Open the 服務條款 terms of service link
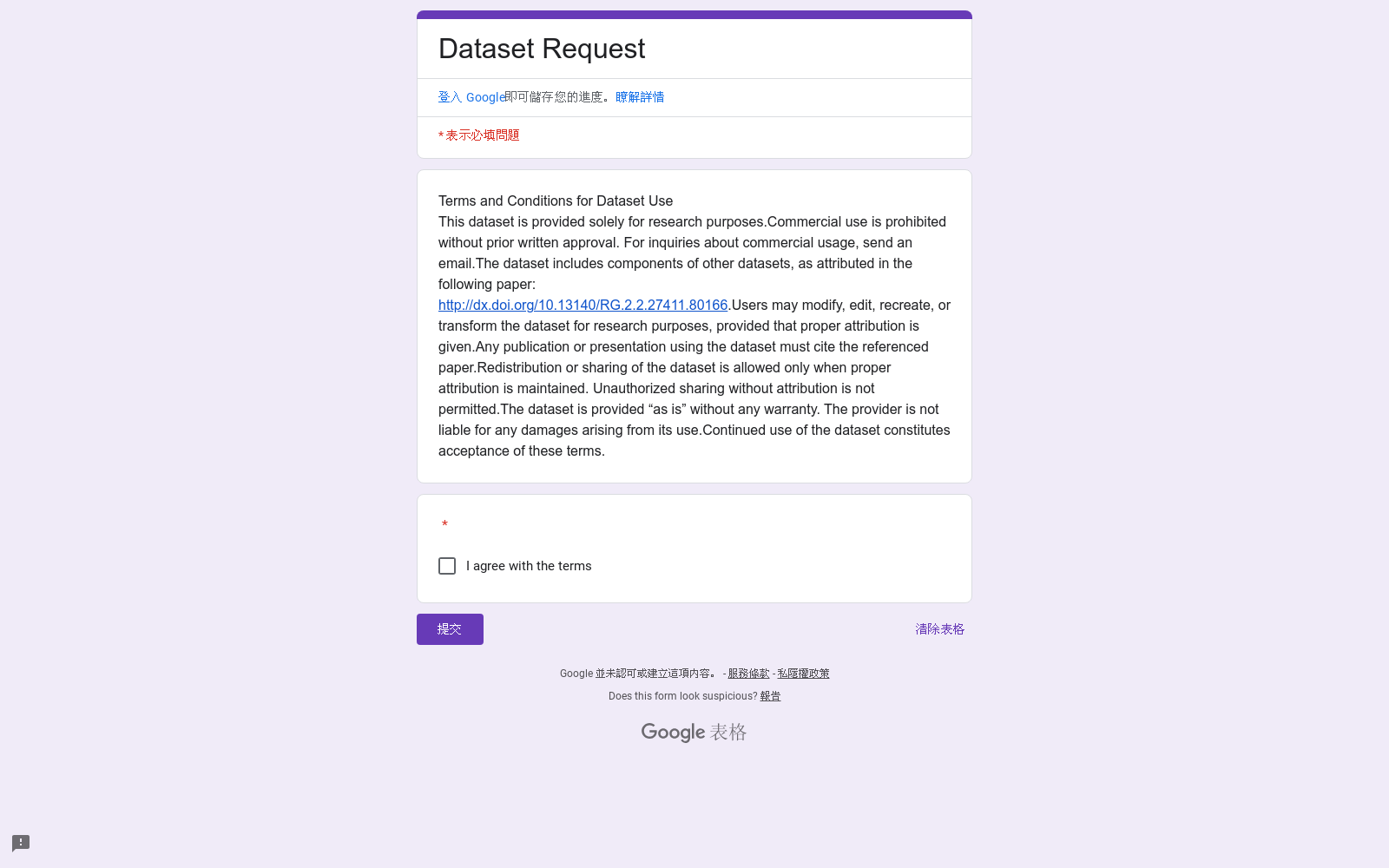Image resolution: width=1389 pixels, height=868 pixels. 748,674
